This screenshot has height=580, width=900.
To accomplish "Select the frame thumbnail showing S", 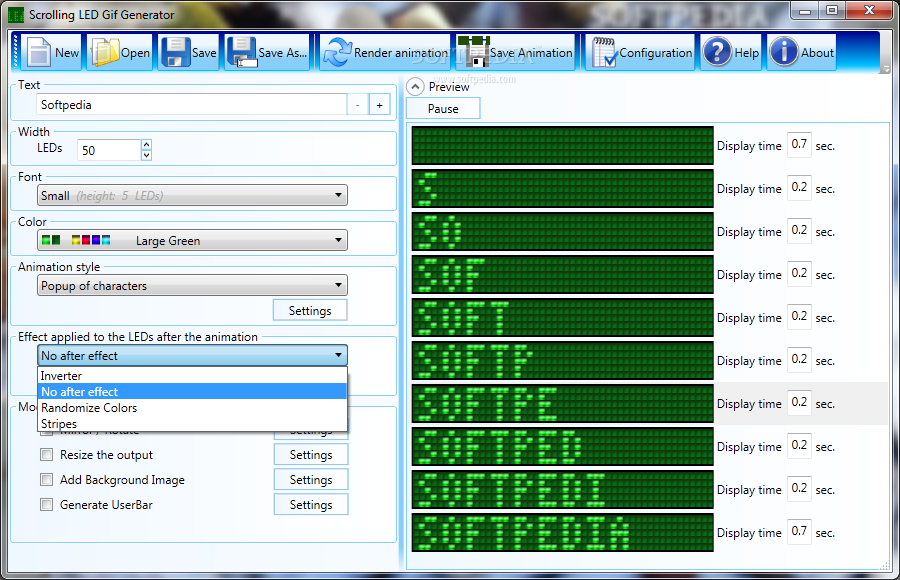I will point(562,188).
